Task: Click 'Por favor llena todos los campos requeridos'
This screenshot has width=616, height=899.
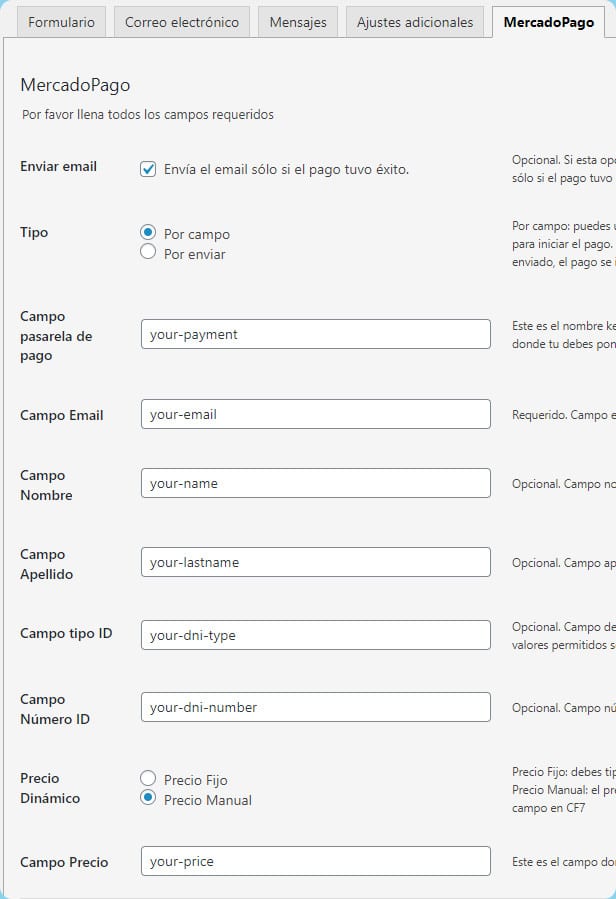Action: pos(147,115)
